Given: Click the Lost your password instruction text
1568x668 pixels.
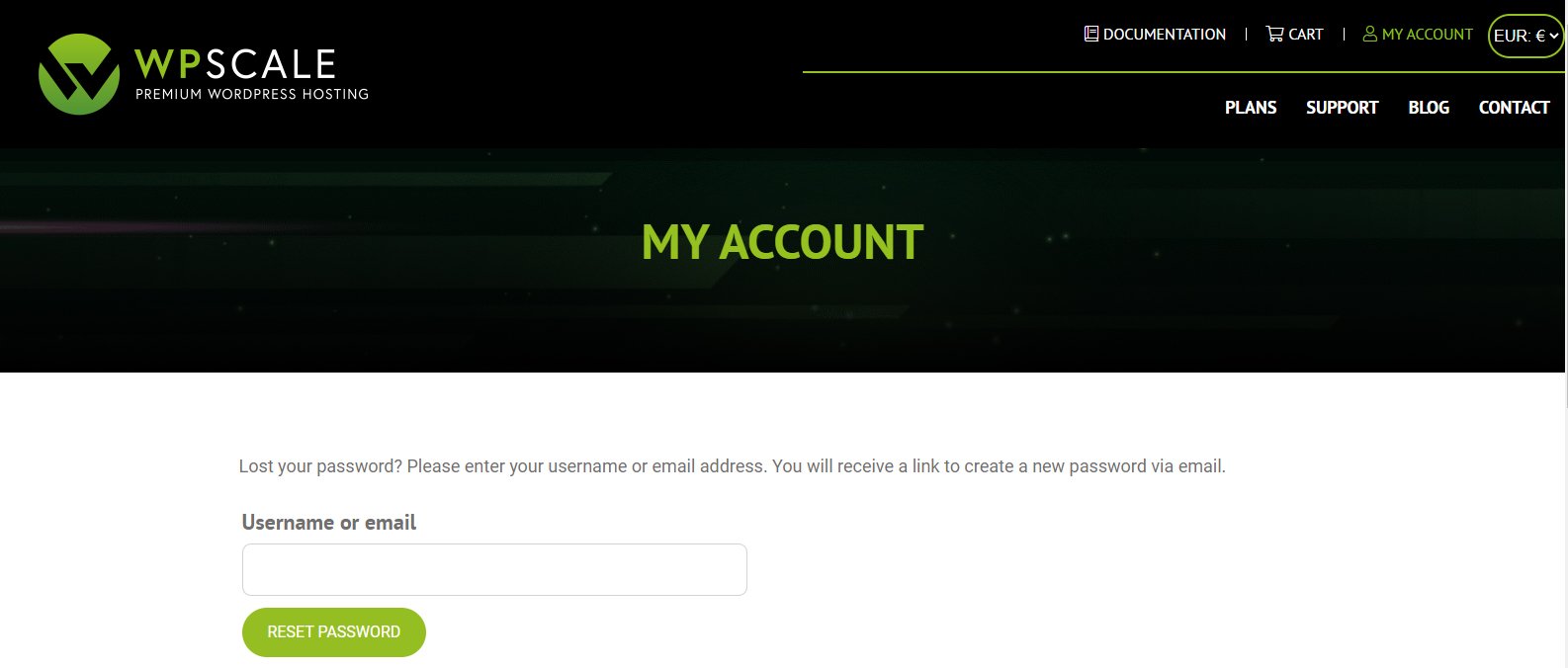Looking at the screenshot, I should [x=732, y=466].
